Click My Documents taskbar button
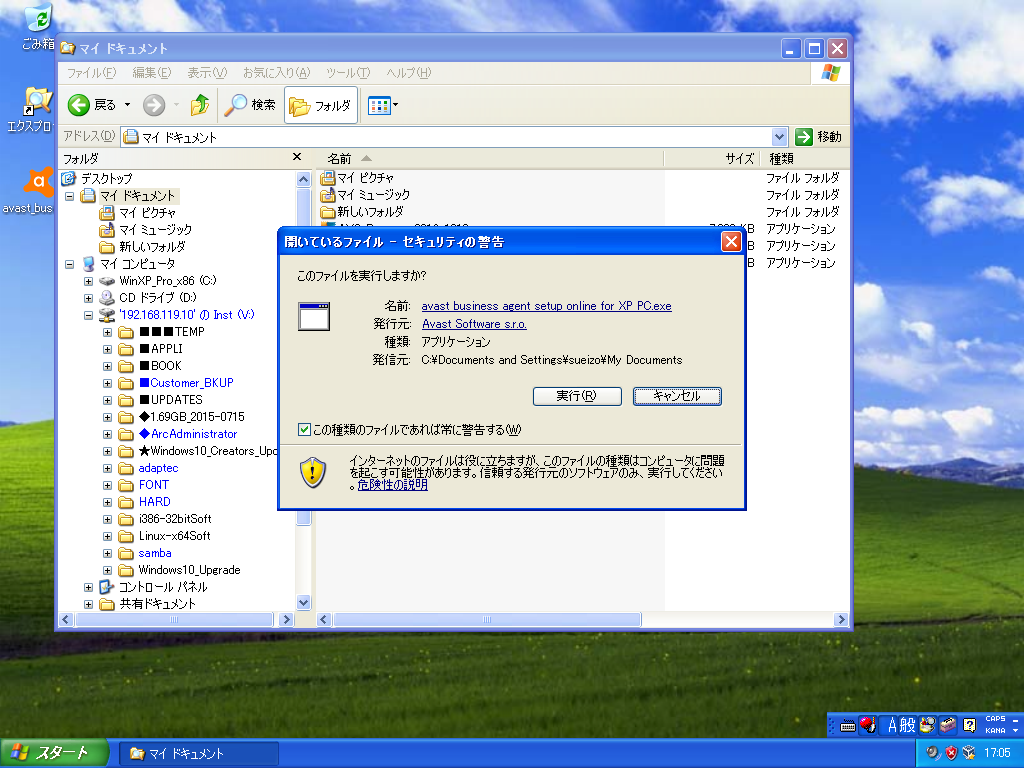Viewport: 1024px width, 768px height. (199, 754)
